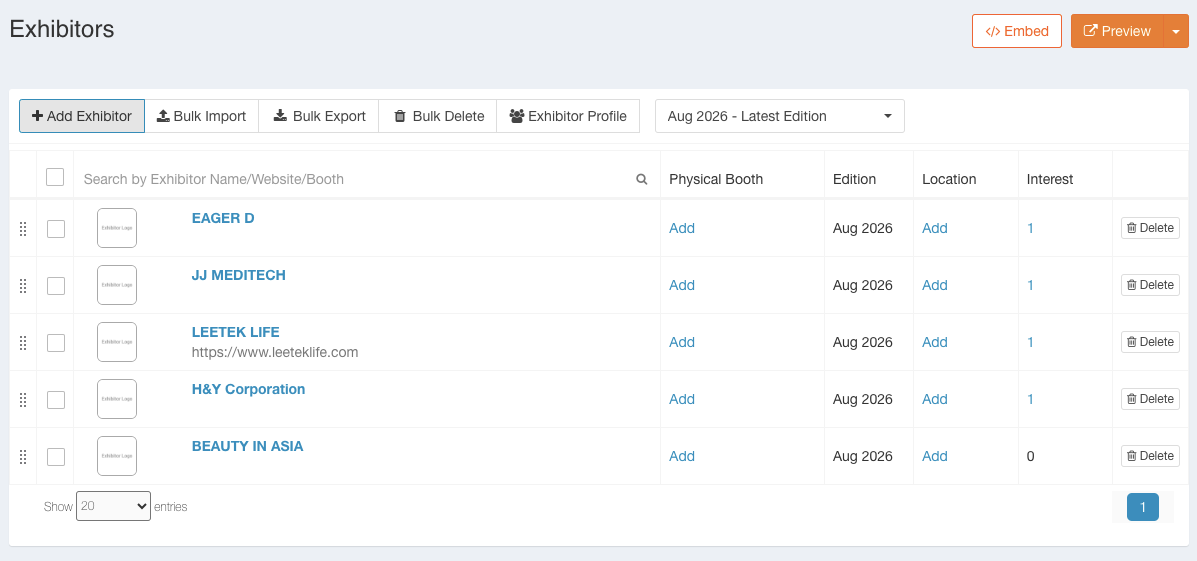Click the drag handle for JJ MEDITECH row

(x=23, y=285)
